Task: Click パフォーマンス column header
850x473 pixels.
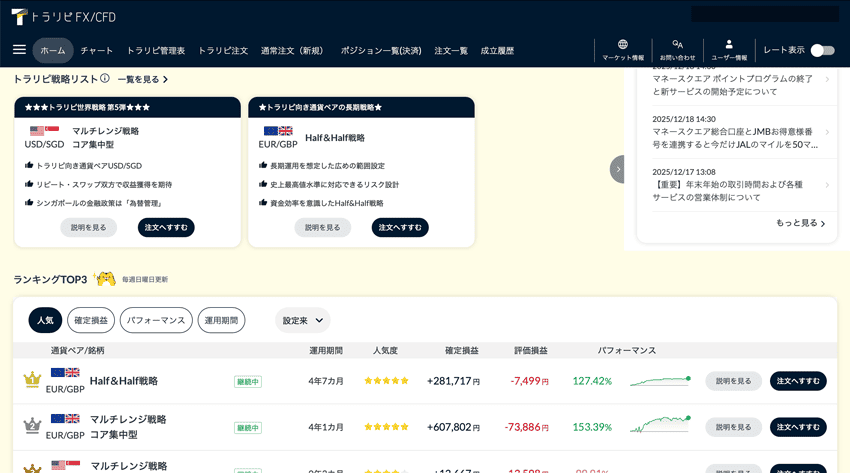Action: tap(627, 351)
